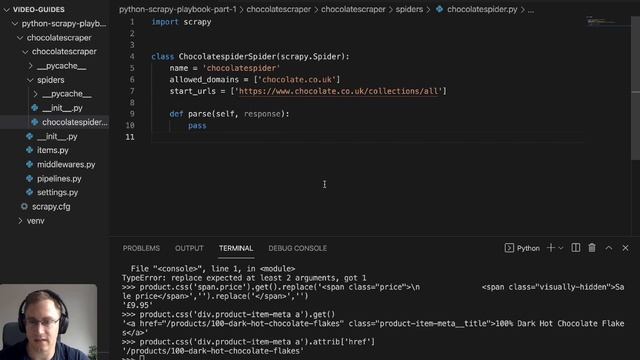Click the breadcrumb ellipsis
Image resolution: width=640 pixels, height=360 pixels.
point(531,10)
